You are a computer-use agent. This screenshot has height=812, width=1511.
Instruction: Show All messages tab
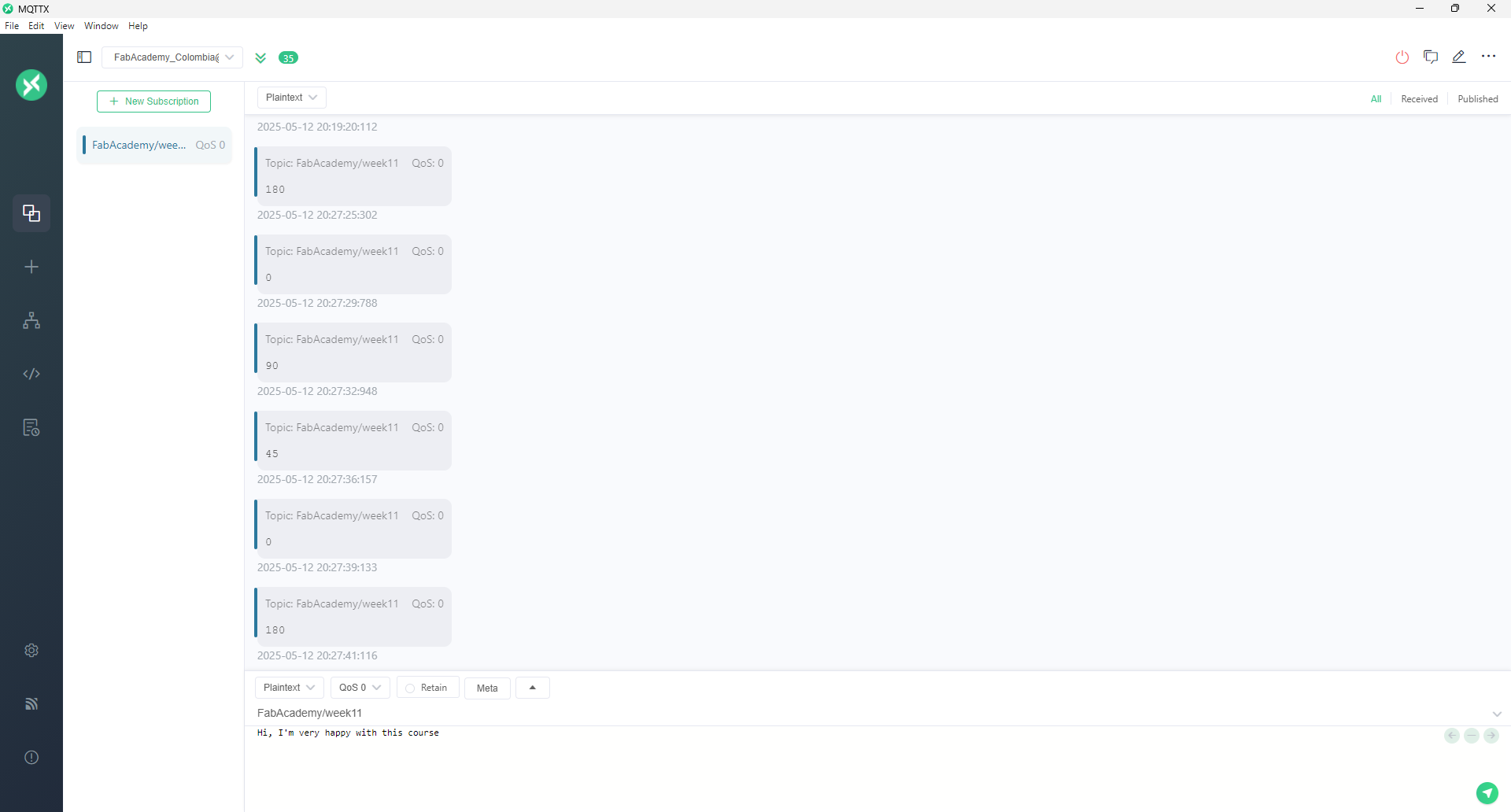1376,99
